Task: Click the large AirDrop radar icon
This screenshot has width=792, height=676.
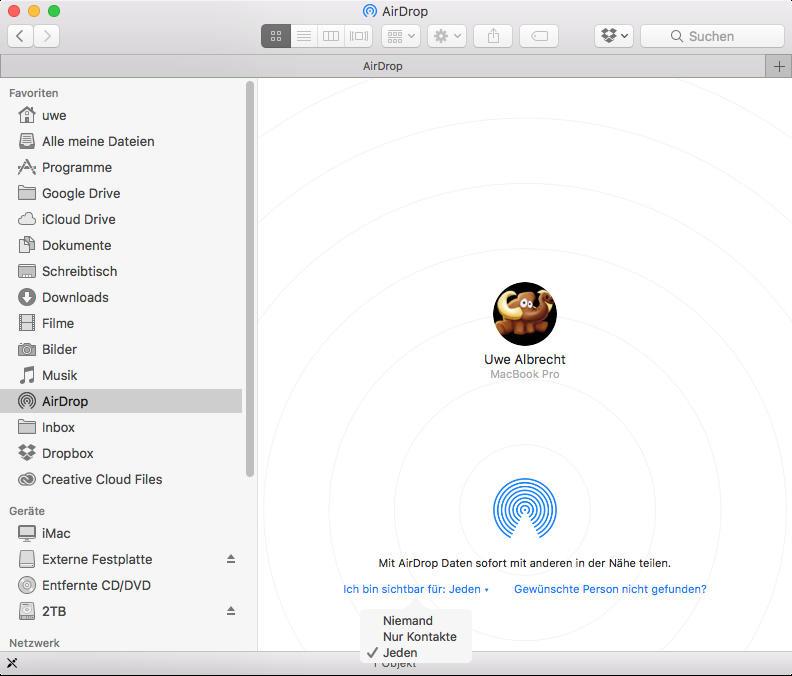Action: pyautogui.click(x=525, y=508)
